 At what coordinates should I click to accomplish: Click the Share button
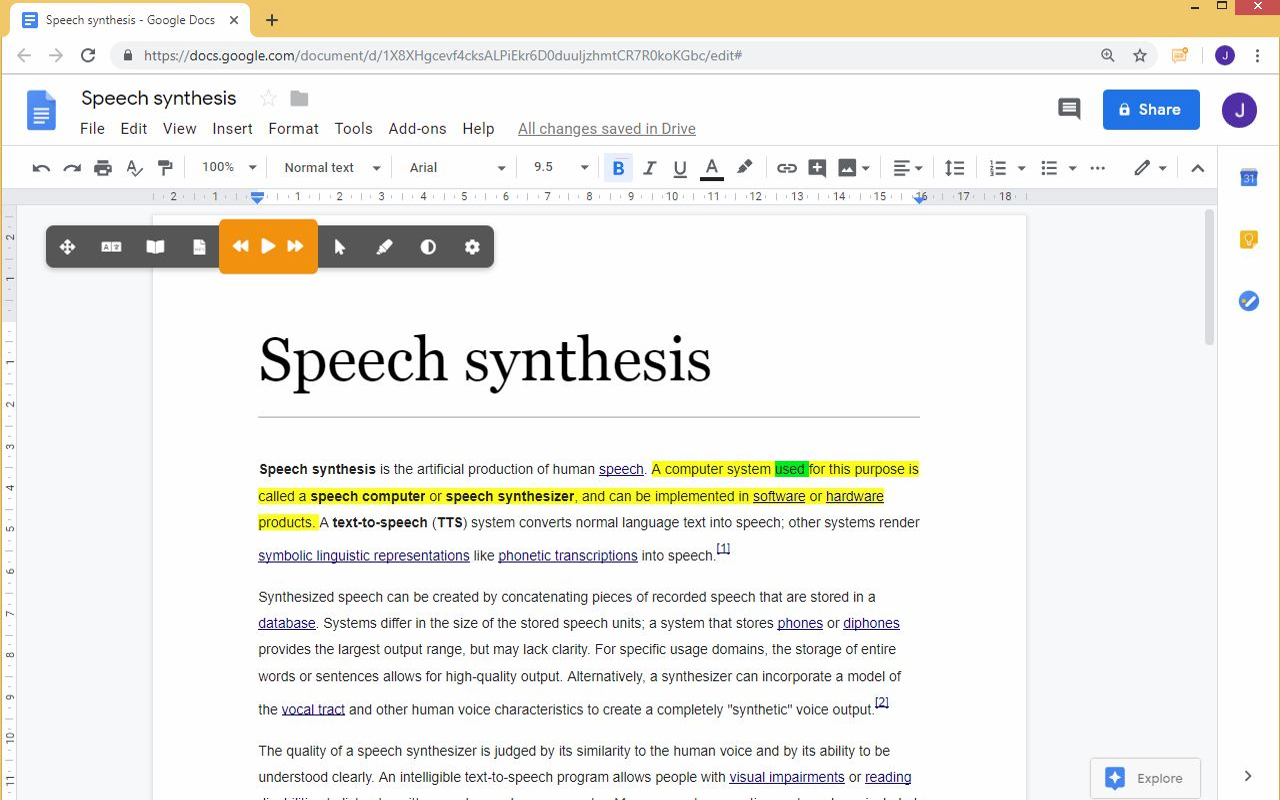[1151, 109]
